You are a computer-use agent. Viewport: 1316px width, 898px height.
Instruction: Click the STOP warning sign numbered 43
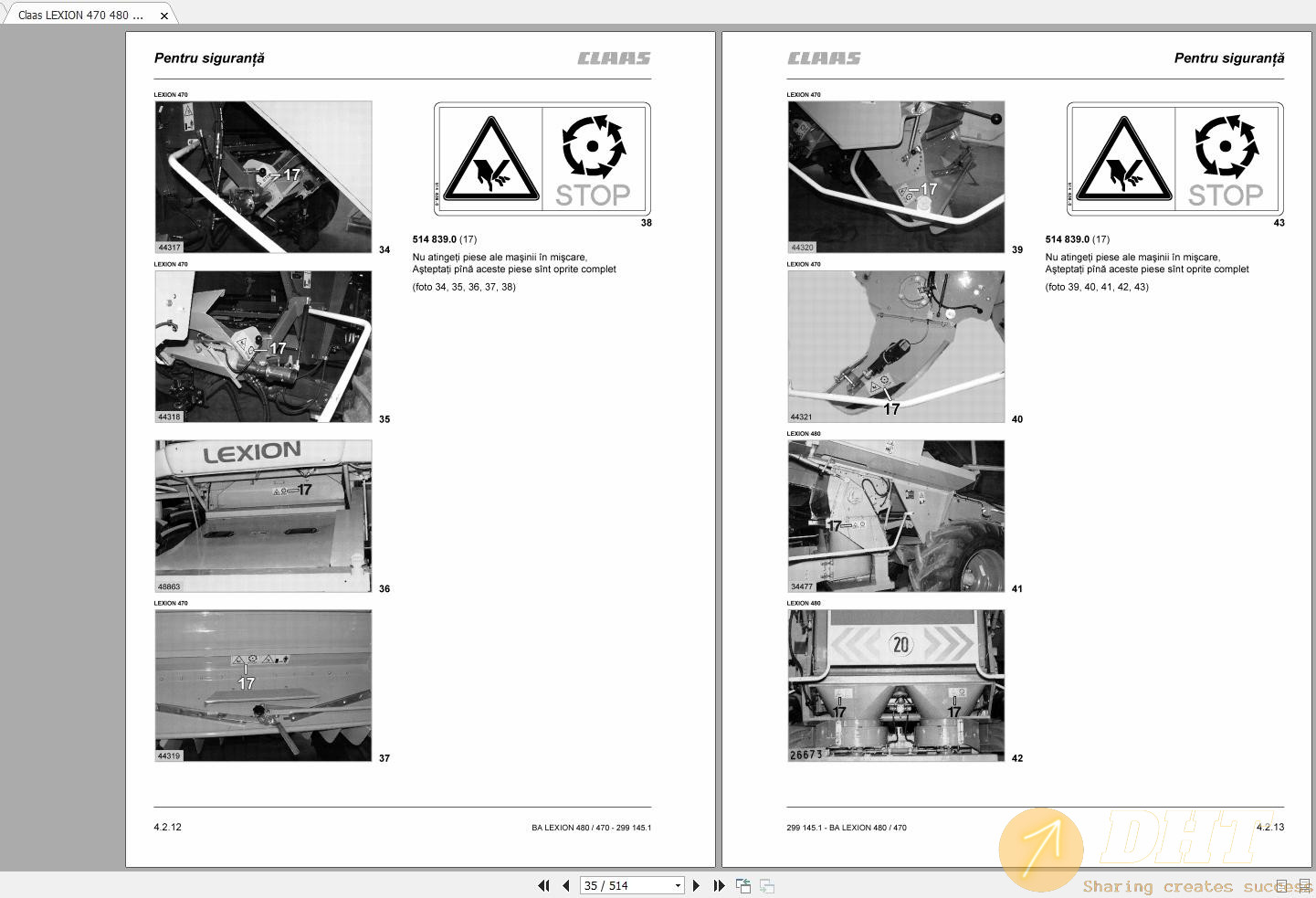click(x=1175, y=159)
